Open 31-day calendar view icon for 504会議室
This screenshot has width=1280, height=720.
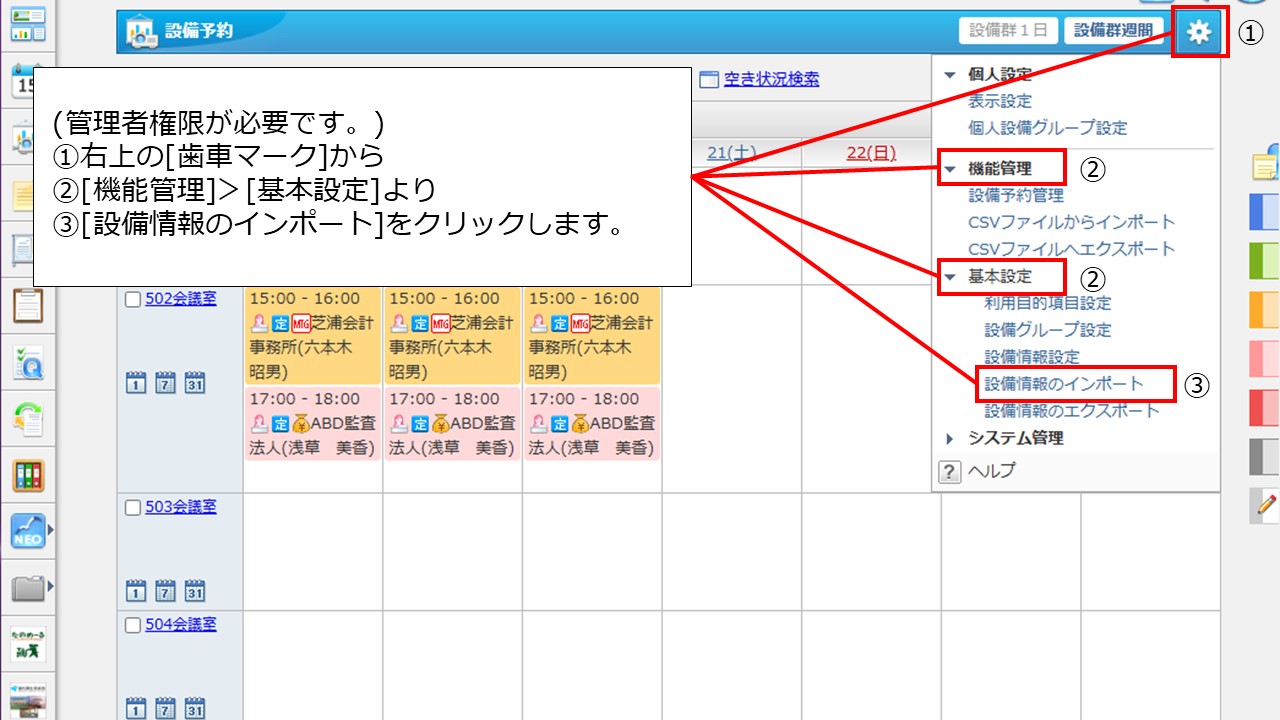[195, 708]
